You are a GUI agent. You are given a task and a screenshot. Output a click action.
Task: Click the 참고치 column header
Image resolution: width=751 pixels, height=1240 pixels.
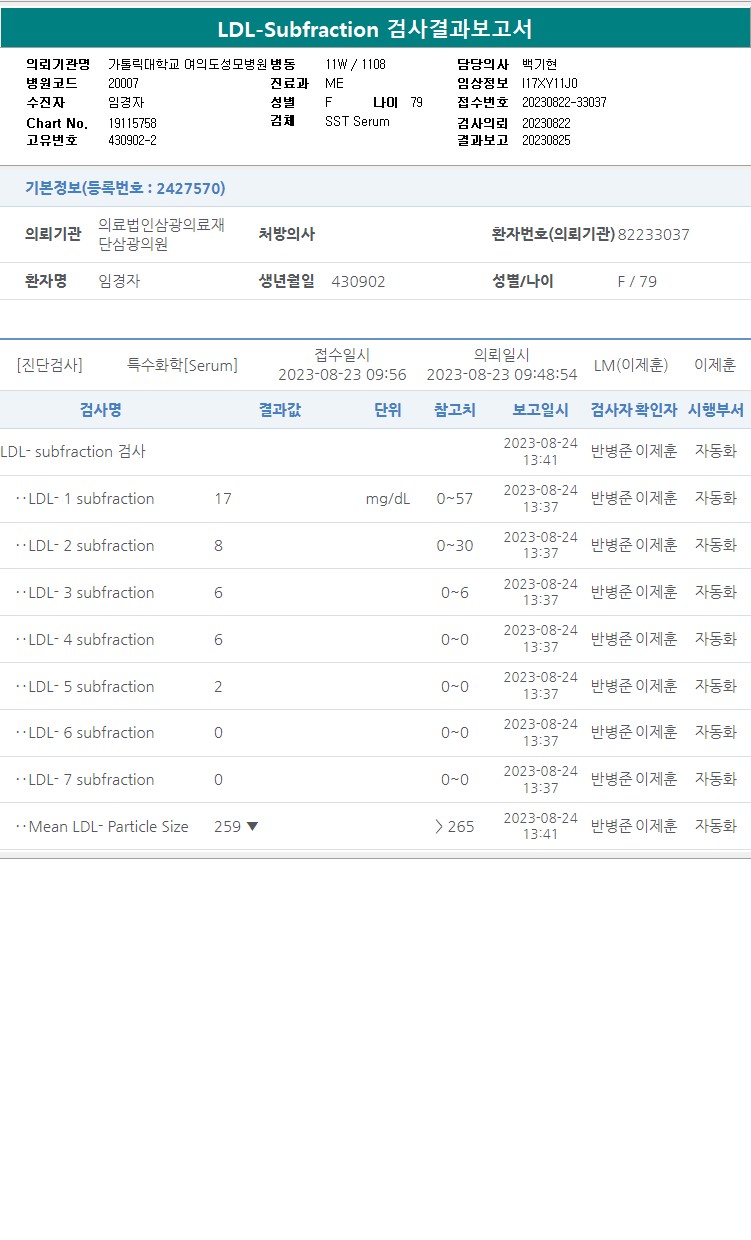[x=455, y=410]
